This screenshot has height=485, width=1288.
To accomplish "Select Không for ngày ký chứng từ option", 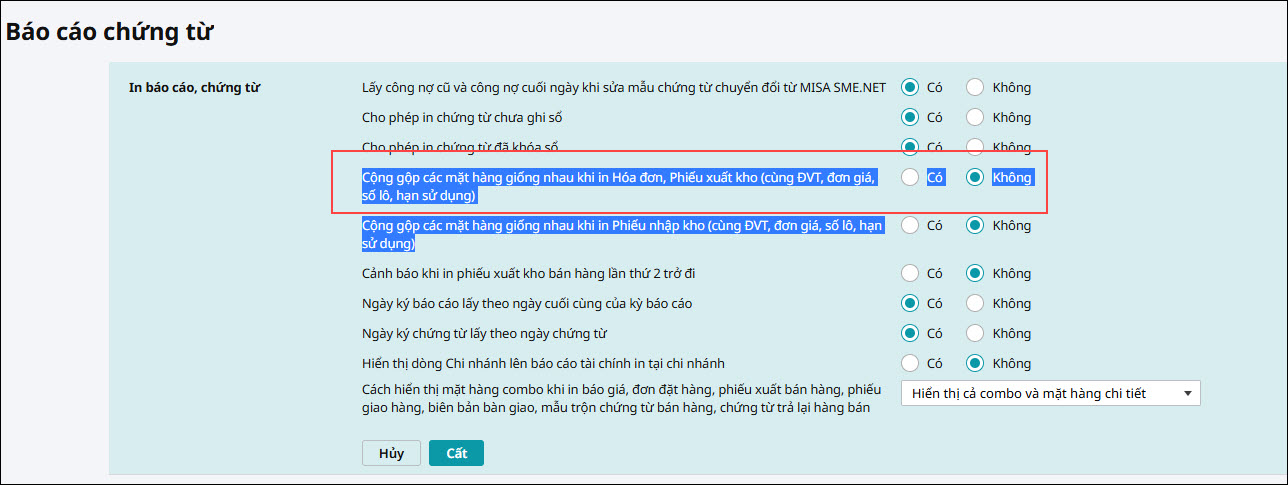I will point(975,333).
